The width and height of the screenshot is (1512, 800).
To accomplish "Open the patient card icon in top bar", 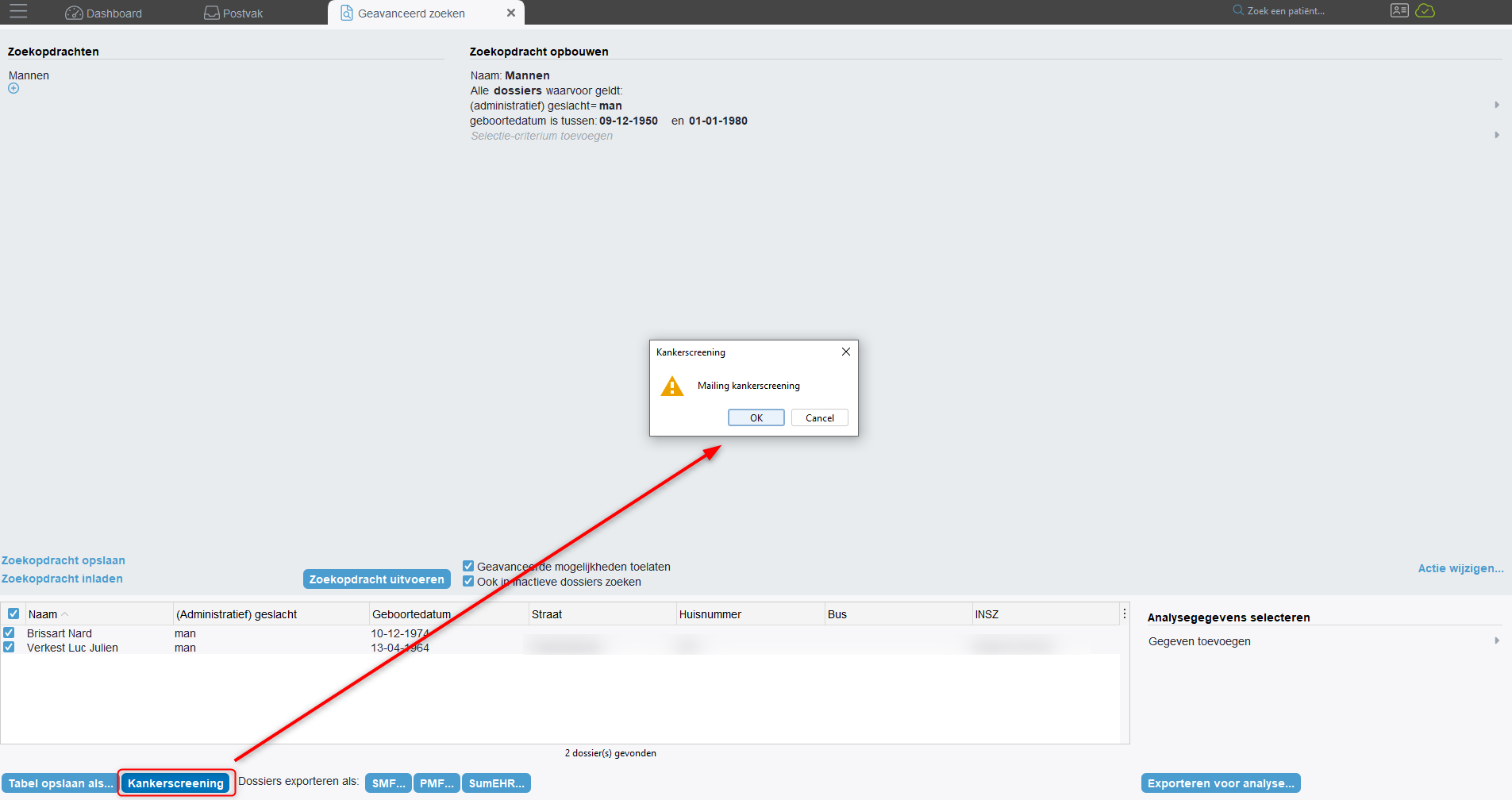I will 1399,10.
